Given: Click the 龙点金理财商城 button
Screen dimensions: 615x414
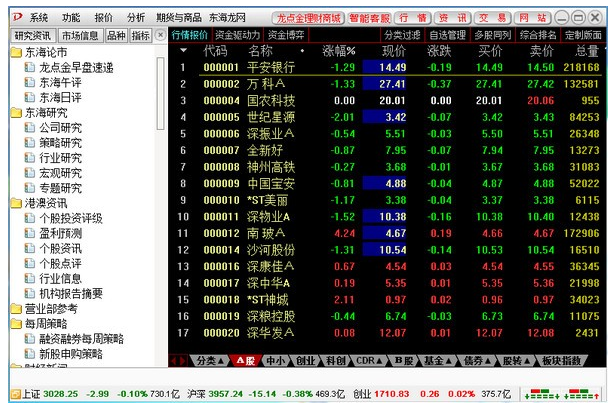Looking at the screenshot, I should tap(309, 18).
